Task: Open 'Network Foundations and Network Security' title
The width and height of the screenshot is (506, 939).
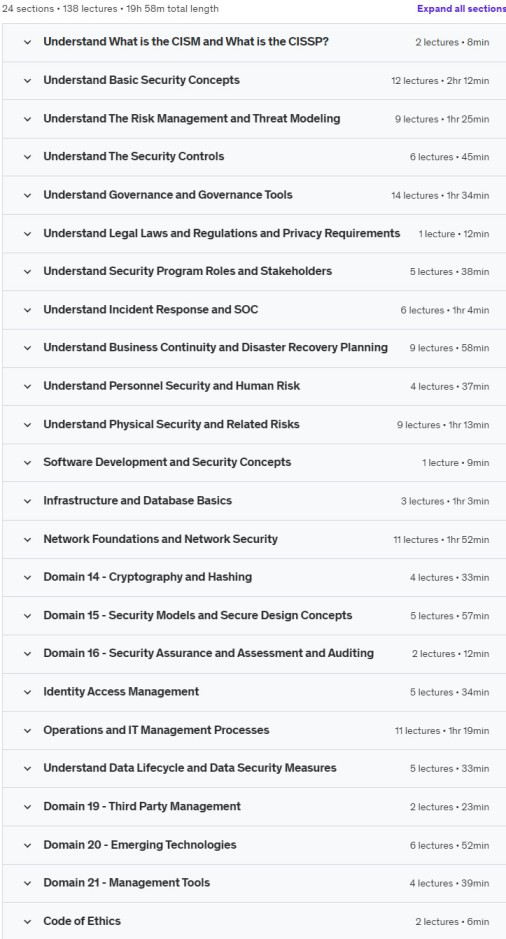Action: click(160, 539)
